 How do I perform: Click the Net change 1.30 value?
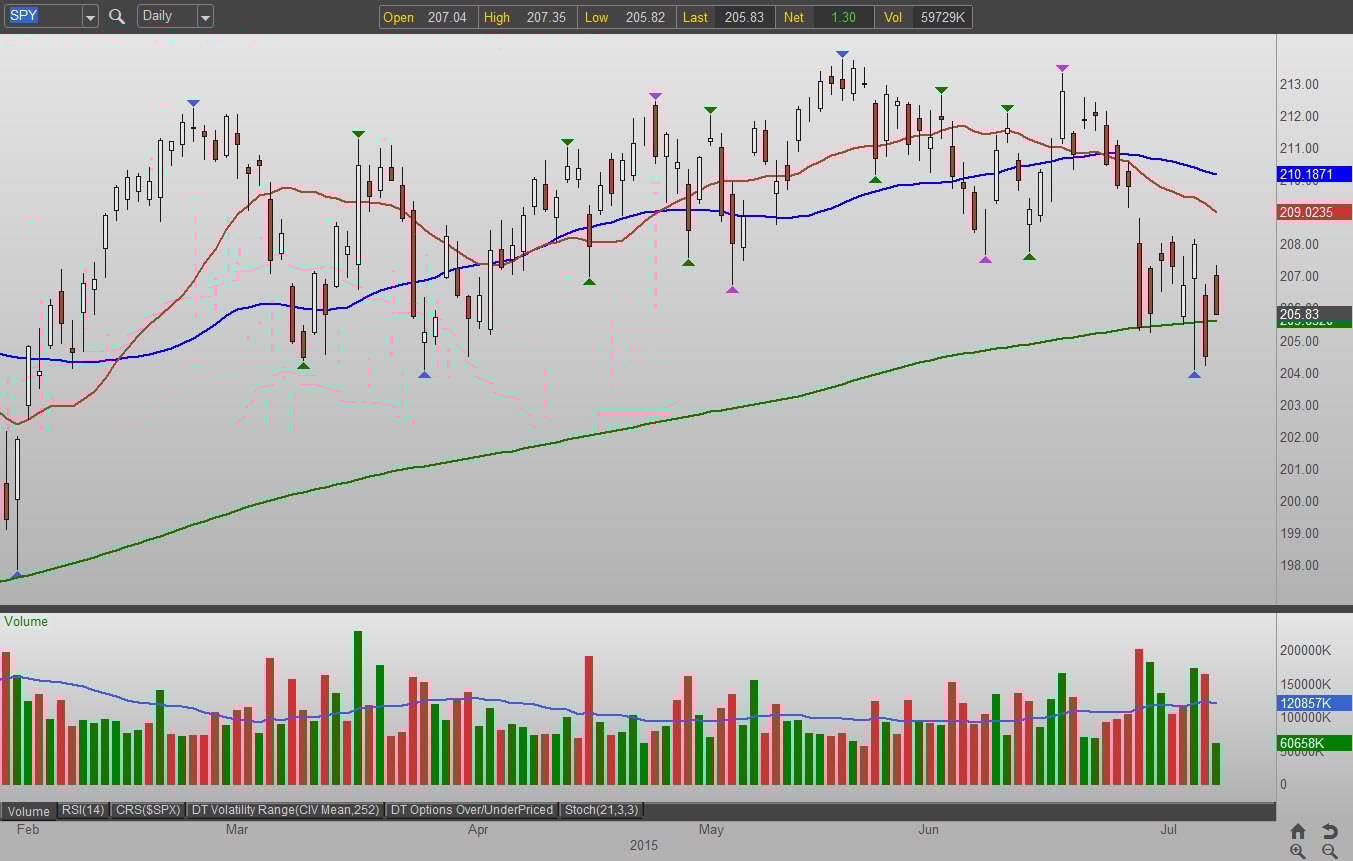pos(842,17)
